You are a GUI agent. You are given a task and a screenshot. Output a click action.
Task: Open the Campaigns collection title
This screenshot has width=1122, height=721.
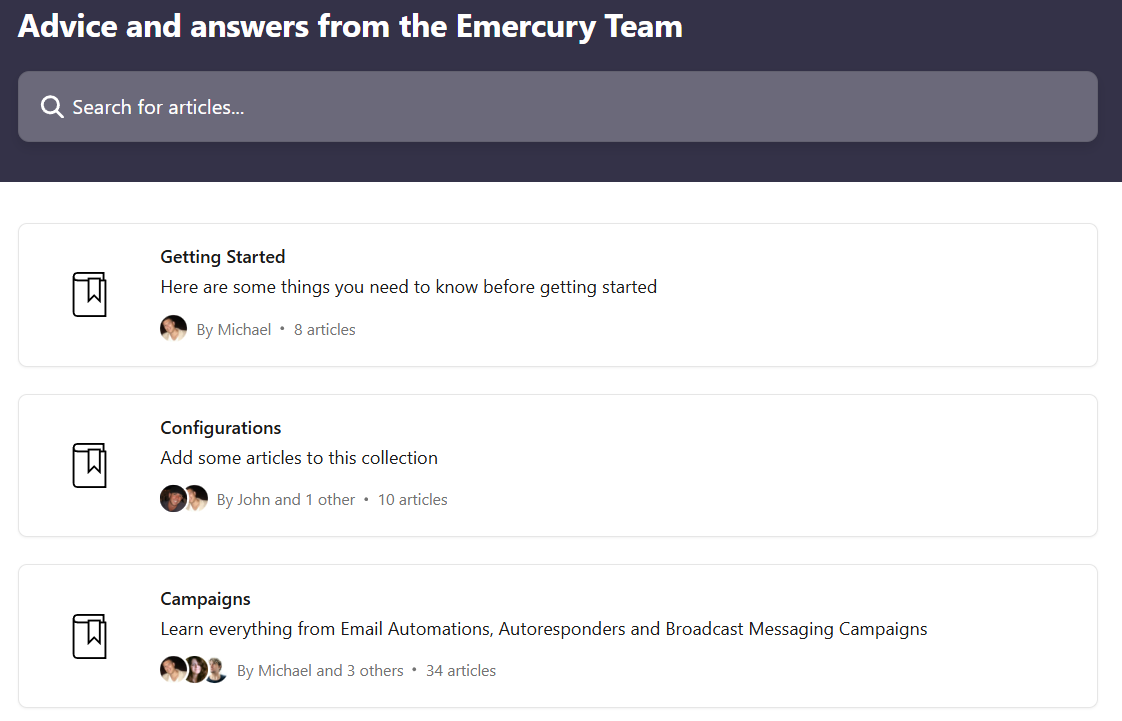(x=205, y=599)
